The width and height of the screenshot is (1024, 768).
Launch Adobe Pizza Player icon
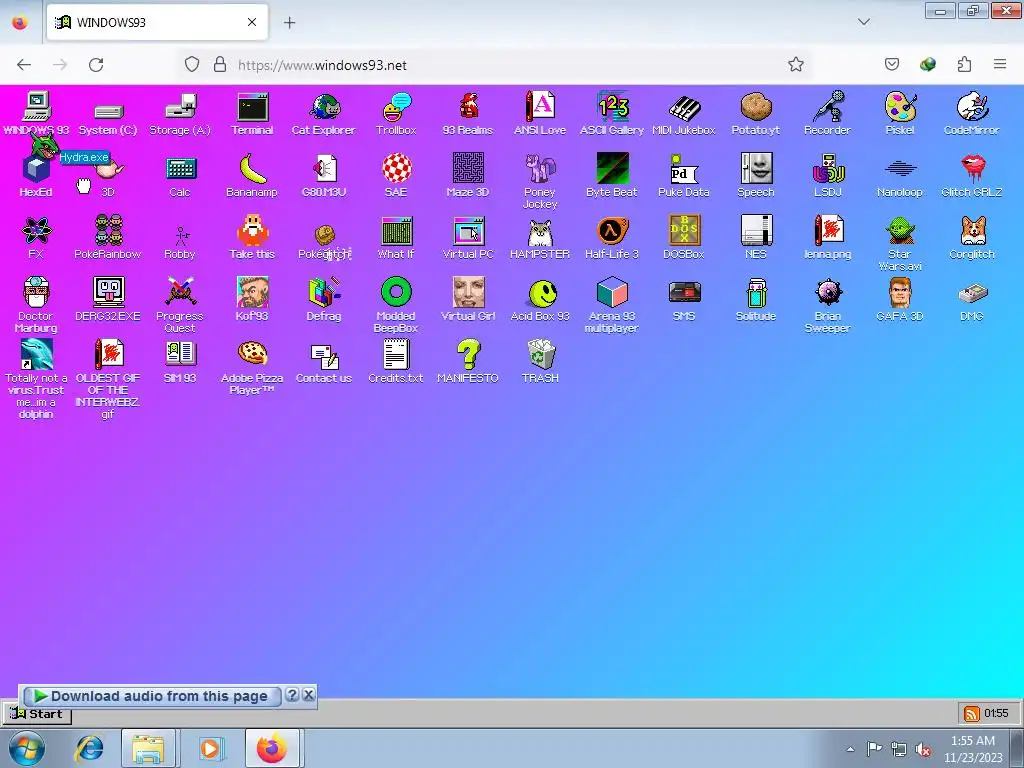click(252, 355)
